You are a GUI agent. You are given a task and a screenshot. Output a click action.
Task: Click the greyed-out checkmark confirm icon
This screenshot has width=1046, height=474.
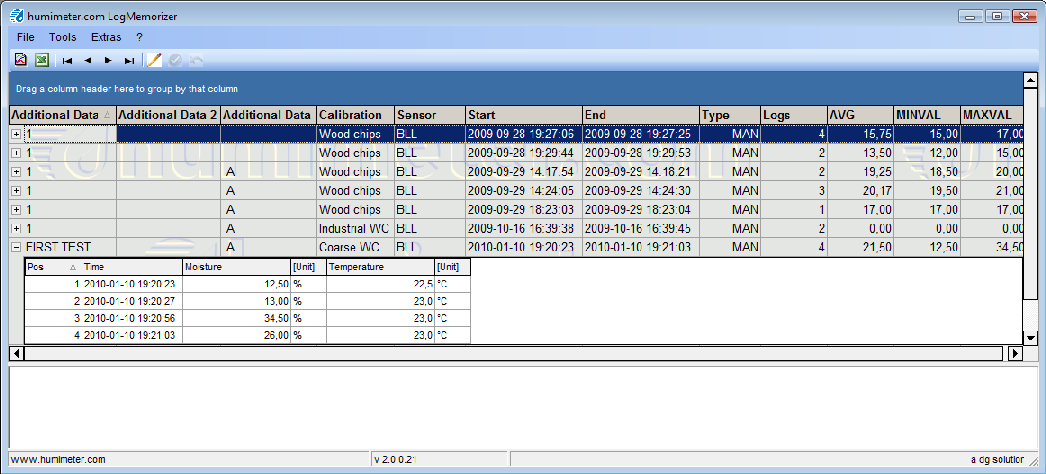175,61
